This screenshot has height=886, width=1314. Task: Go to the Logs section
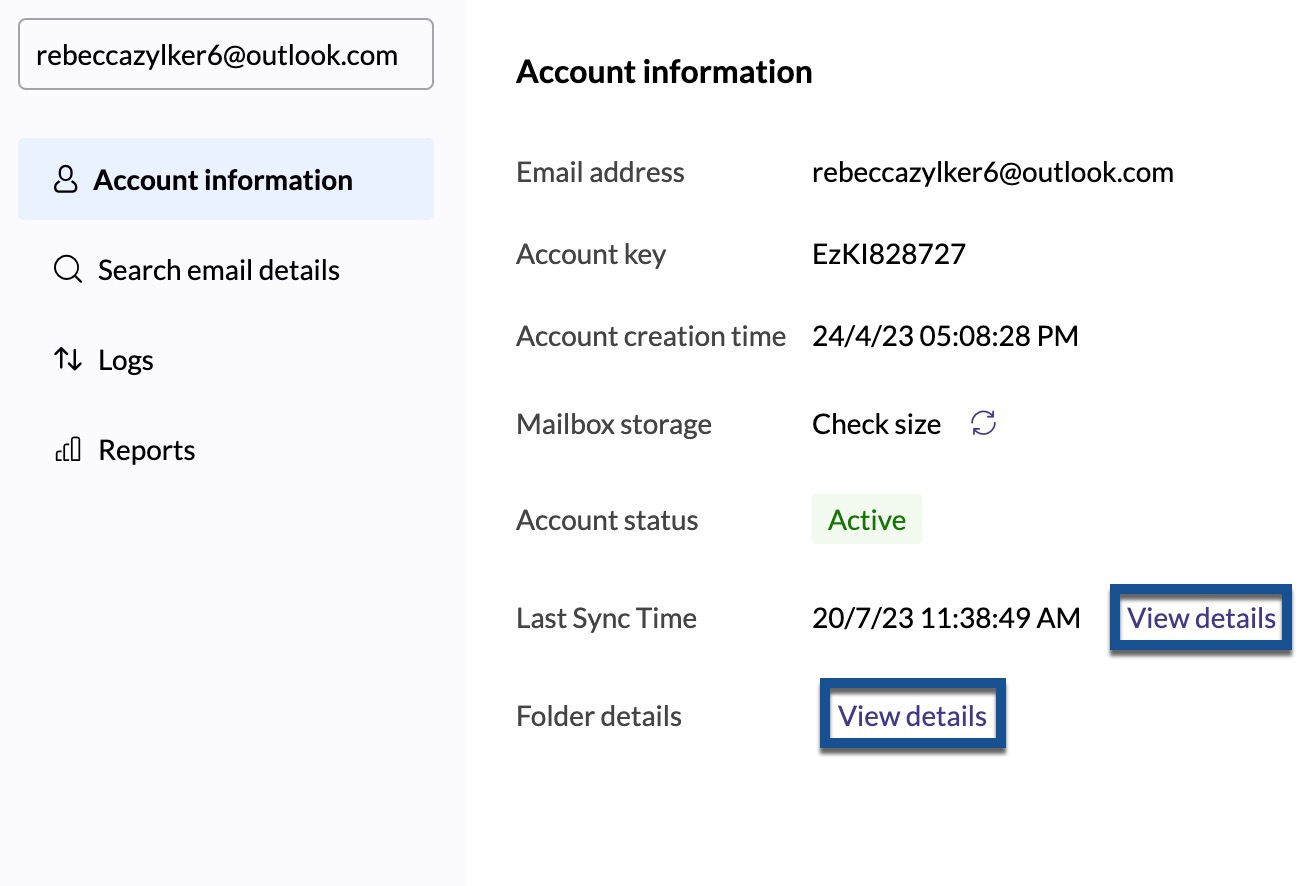tap(125, 360)
